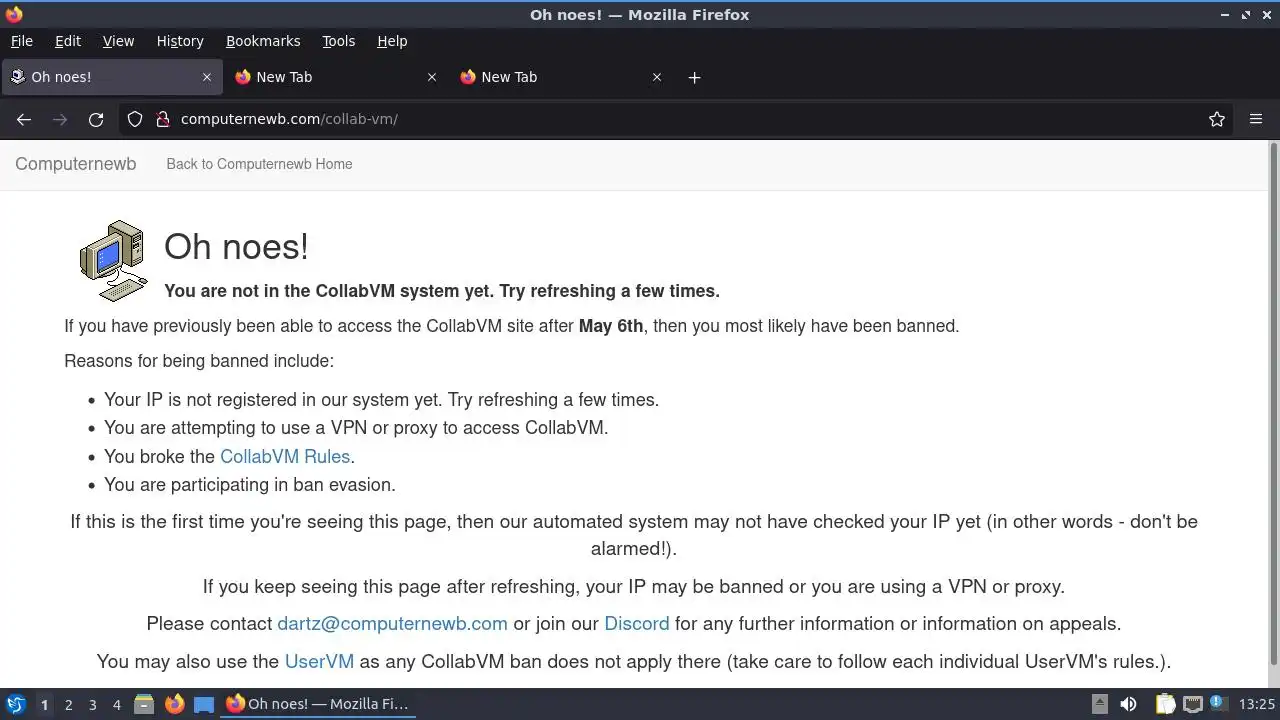Click 'Reasons for being banned include:' text
Screen dimensions: 1280x720
pyautogui.click(x=199, y=361)
